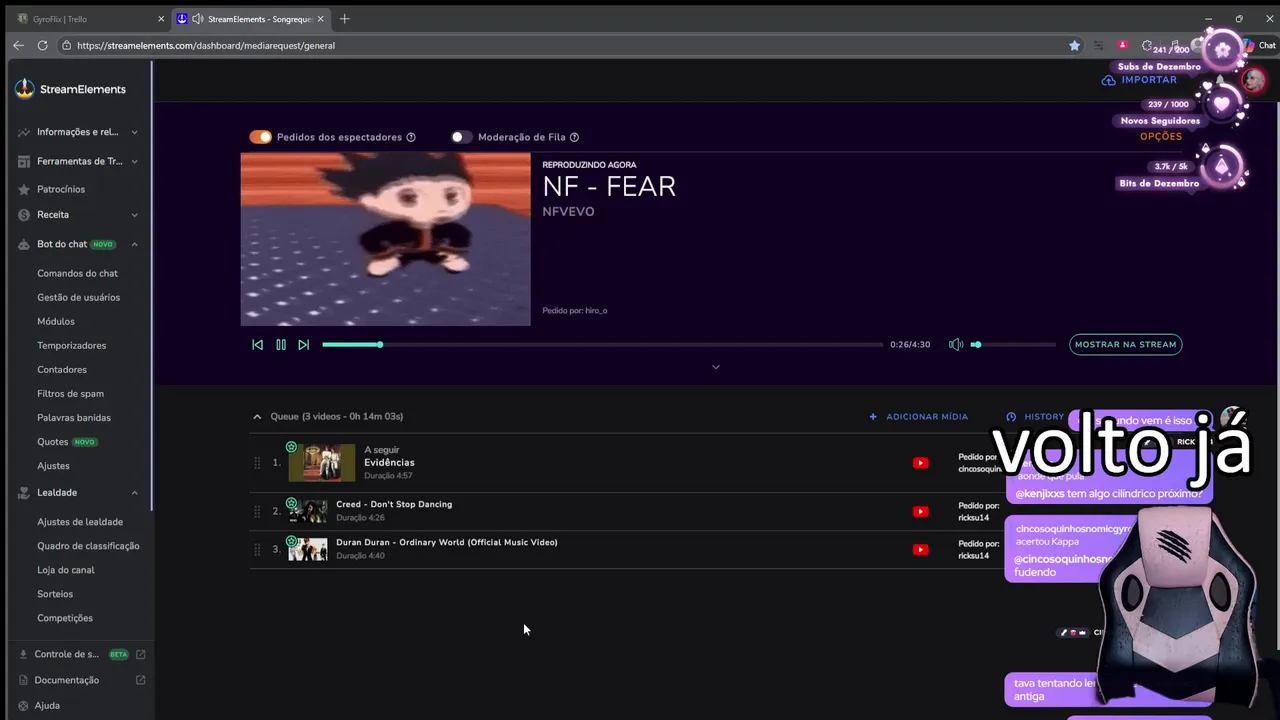Open Quadro de classificação
This screenshot has height=720, width=1280.
[88, 546]
